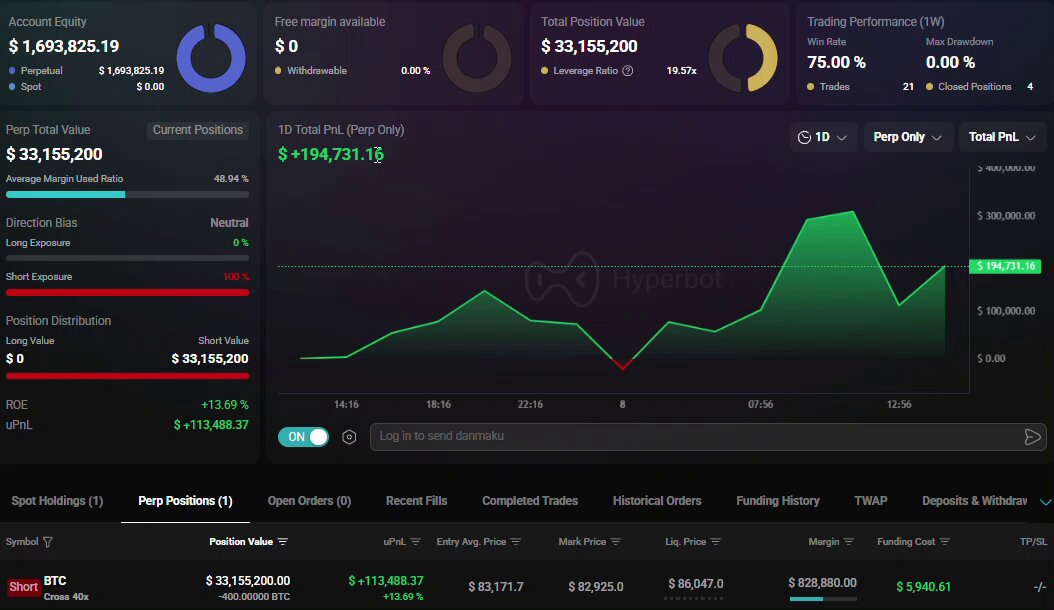1054x610 pixels.
Task: Click the Account Equity donut chart
Action: click(x=211, y=58)
